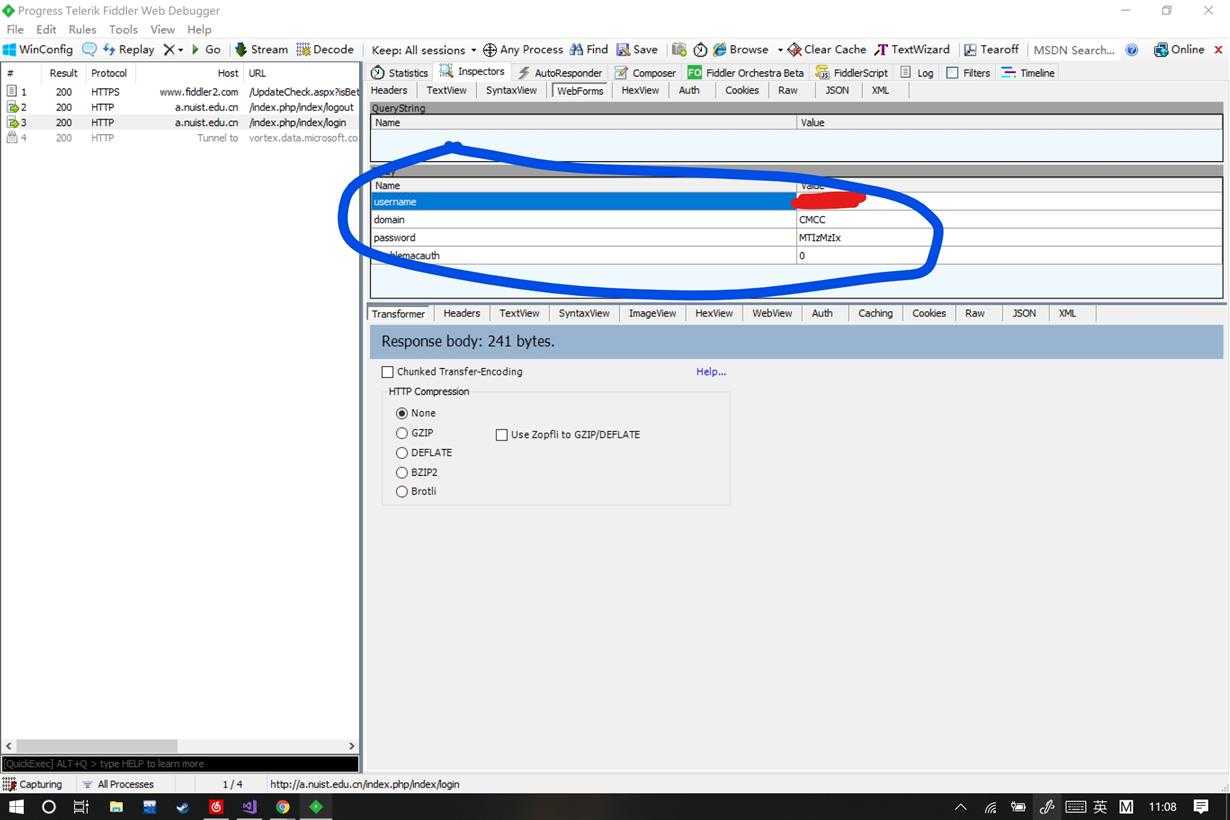Open the AutoResponder tab
This screenshot has width=1230, height=820.
560,73
